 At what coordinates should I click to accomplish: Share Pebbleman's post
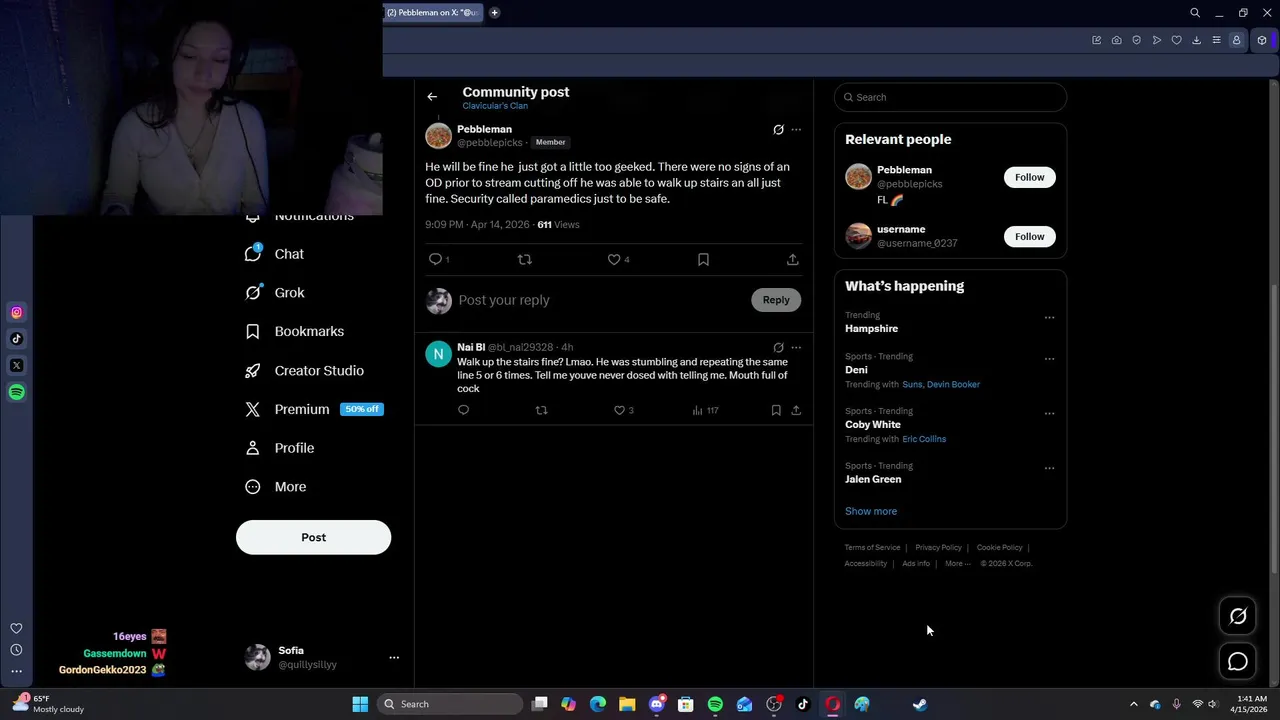[x=792, y=259]
